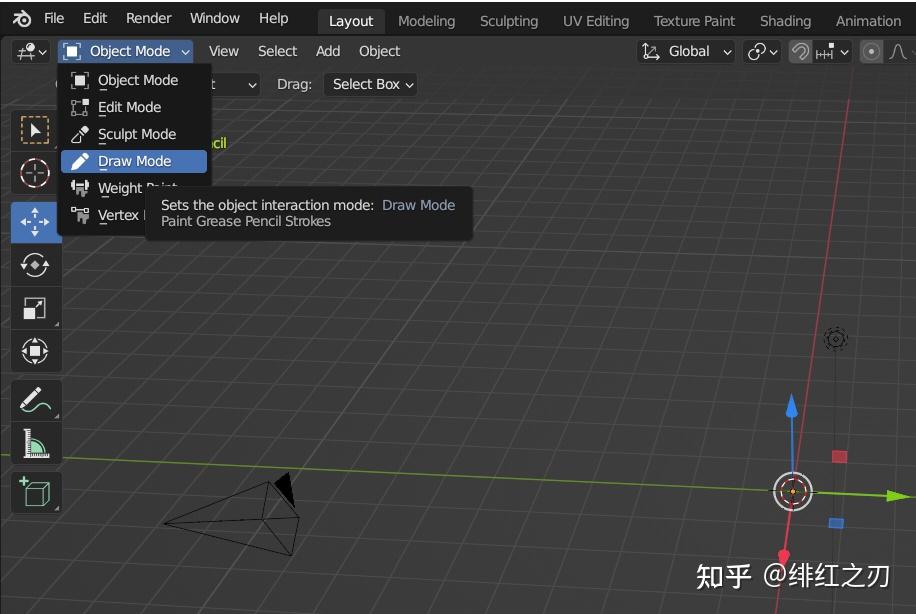Activate the Rotate tool
The height and width of the screenshot is (614, 916).
[35, 264]
